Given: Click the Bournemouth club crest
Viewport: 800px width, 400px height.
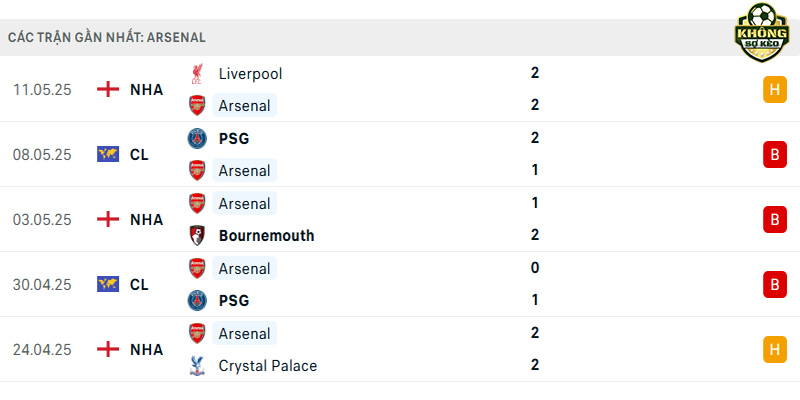Looking at the screenshot, I should pyautogui.click(x=197, y=235).
